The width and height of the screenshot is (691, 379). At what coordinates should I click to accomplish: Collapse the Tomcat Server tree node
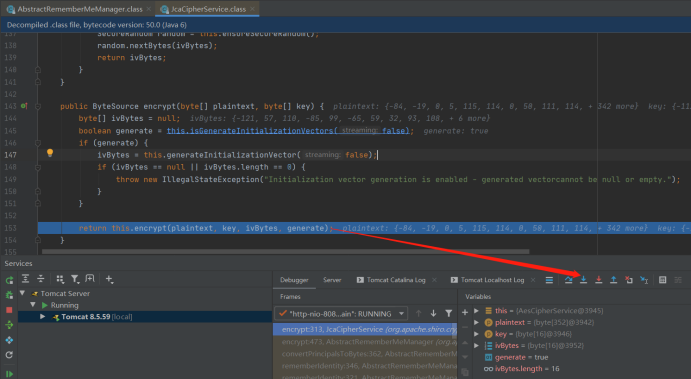(22, 293)
